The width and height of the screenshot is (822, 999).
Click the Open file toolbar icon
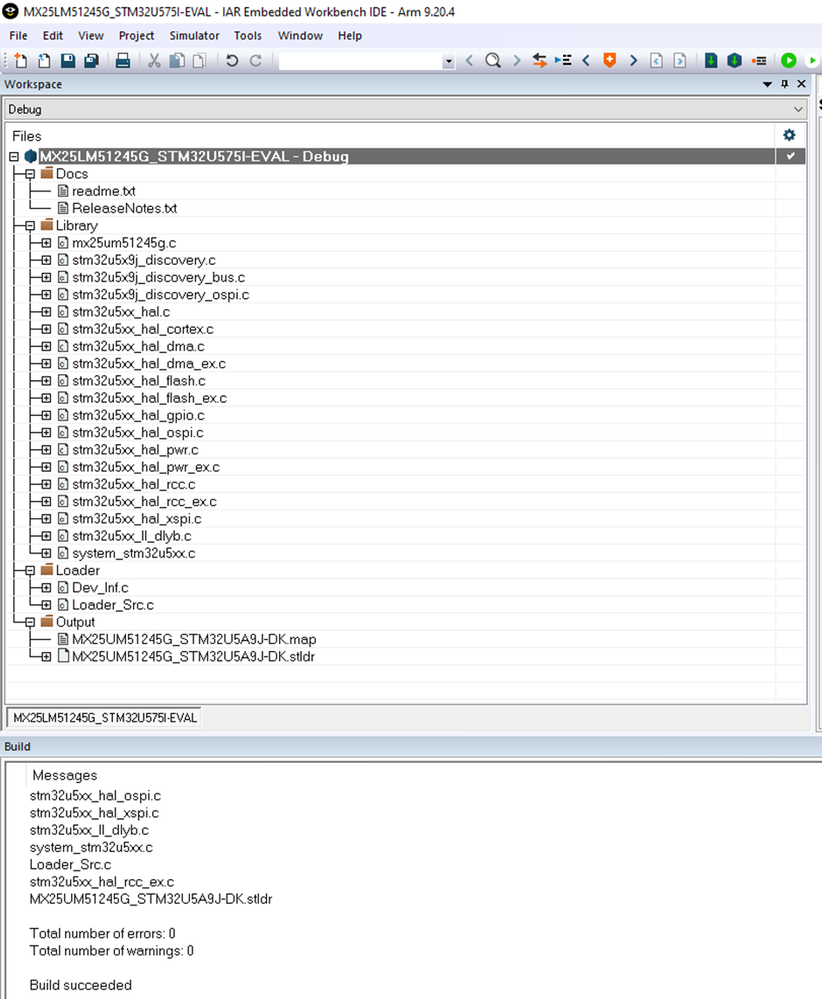pyautogui.click(x=44, y=61)
